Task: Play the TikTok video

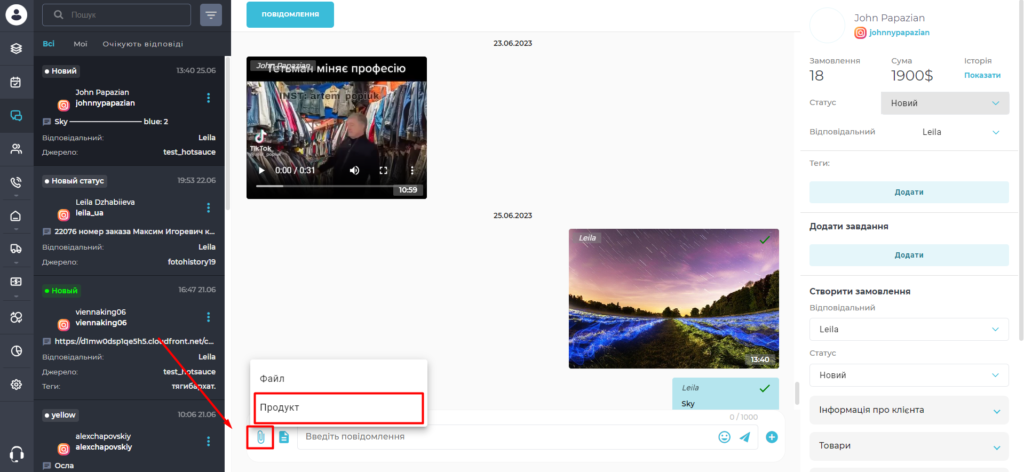Action: (x=261, y=170)
